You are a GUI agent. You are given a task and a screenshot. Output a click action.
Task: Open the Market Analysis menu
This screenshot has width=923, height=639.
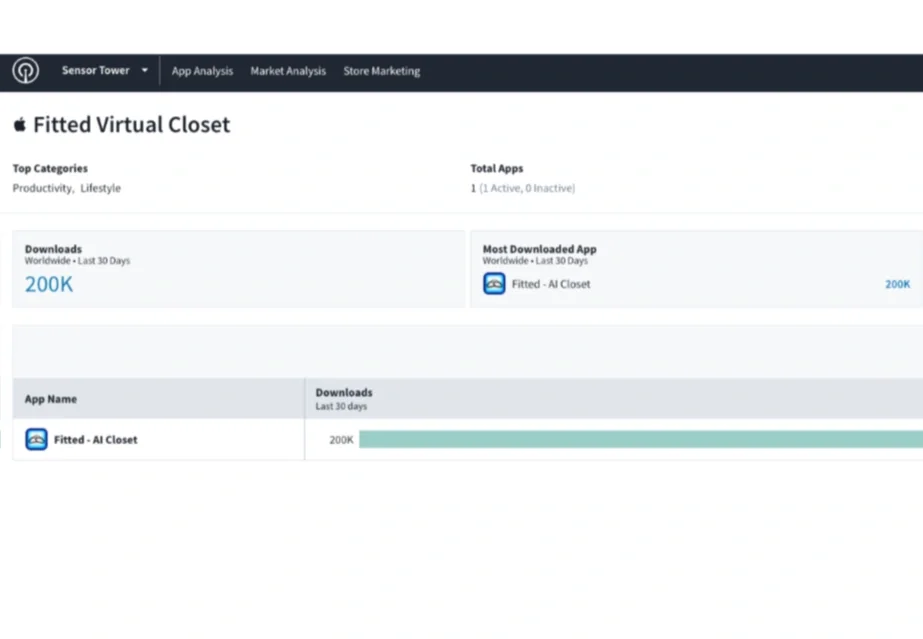pos(288,71)
